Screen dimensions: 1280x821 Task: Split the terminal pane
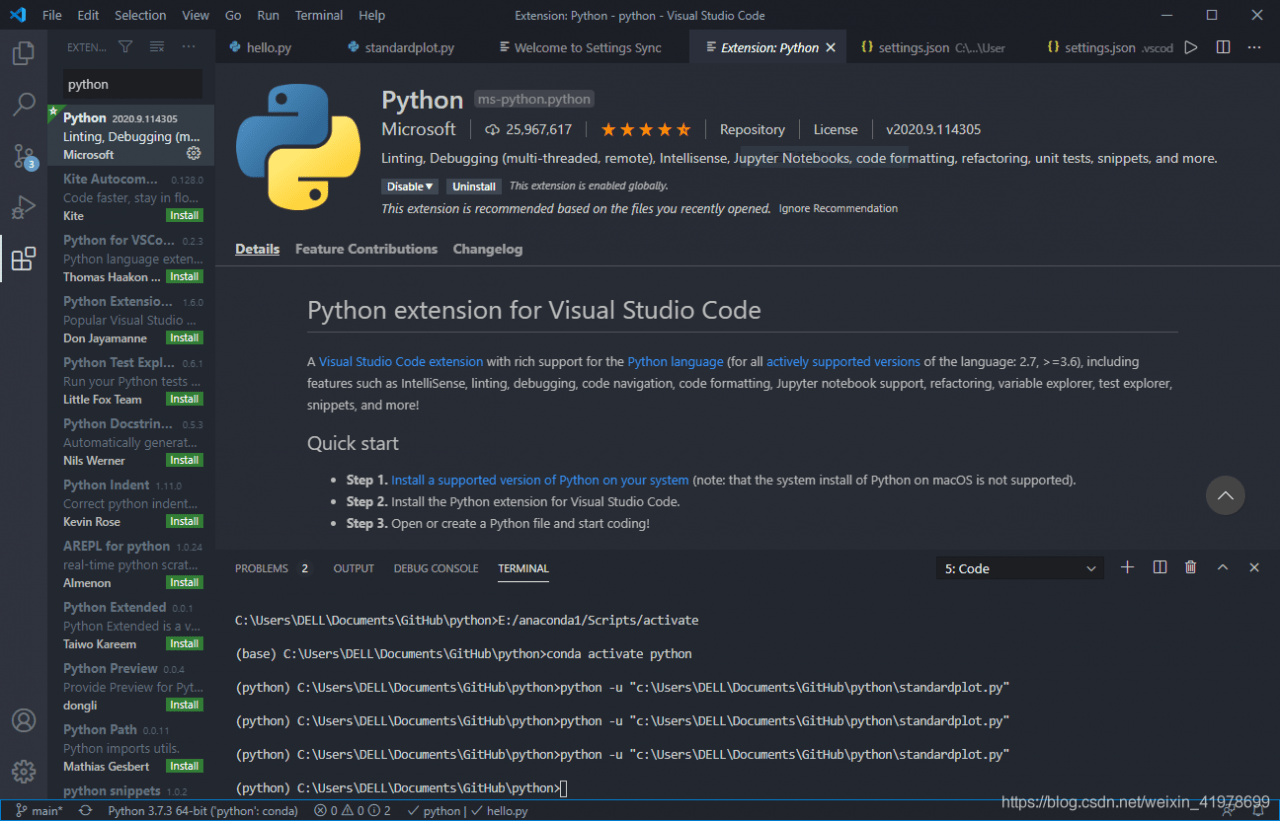coord(1159,567)
